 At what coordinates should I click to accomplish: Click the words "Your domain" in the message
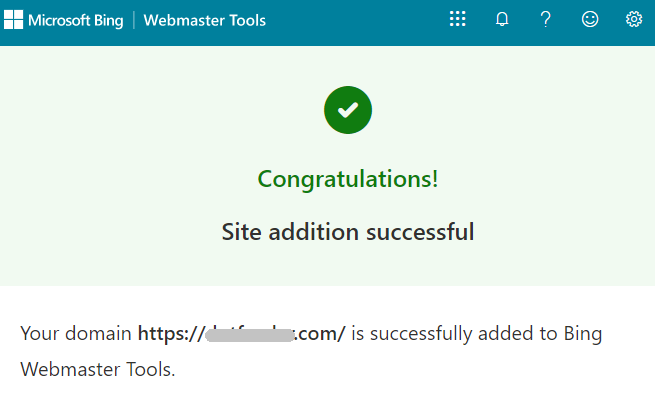pyautogui.click(x=76, y=333)
